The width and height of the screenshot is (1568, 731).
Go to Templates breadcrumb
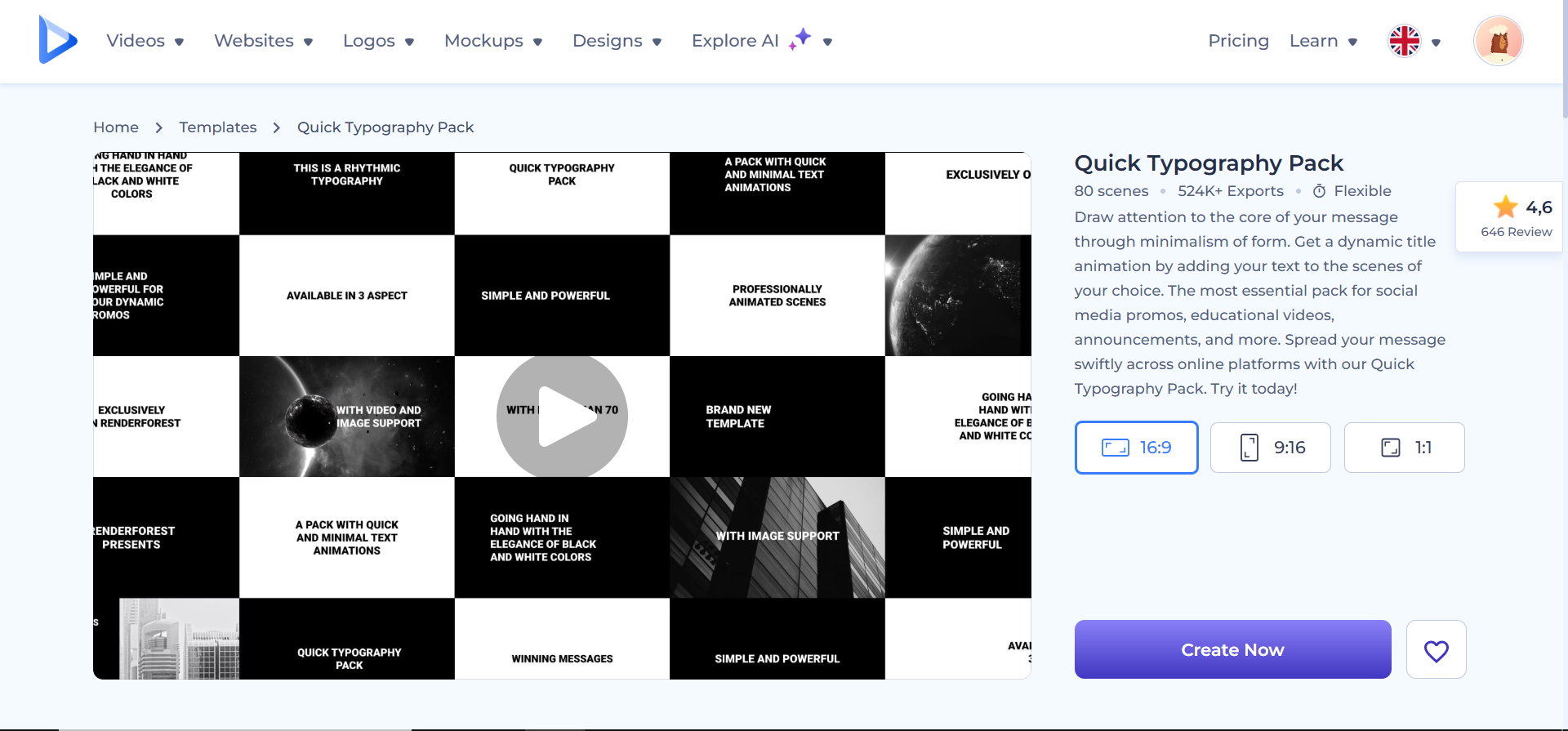pyautogui.click(x=218, y=127)
